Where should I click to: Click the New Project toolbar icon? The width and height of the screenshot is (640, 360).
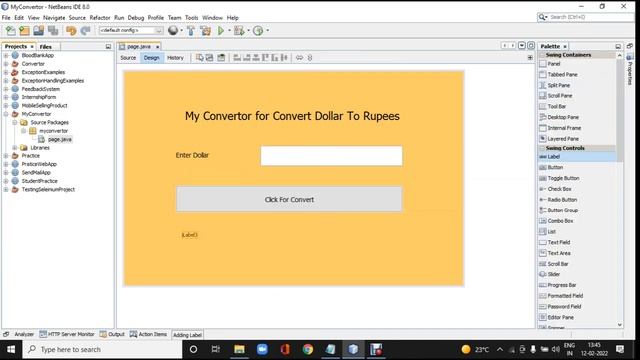[24, 31]
